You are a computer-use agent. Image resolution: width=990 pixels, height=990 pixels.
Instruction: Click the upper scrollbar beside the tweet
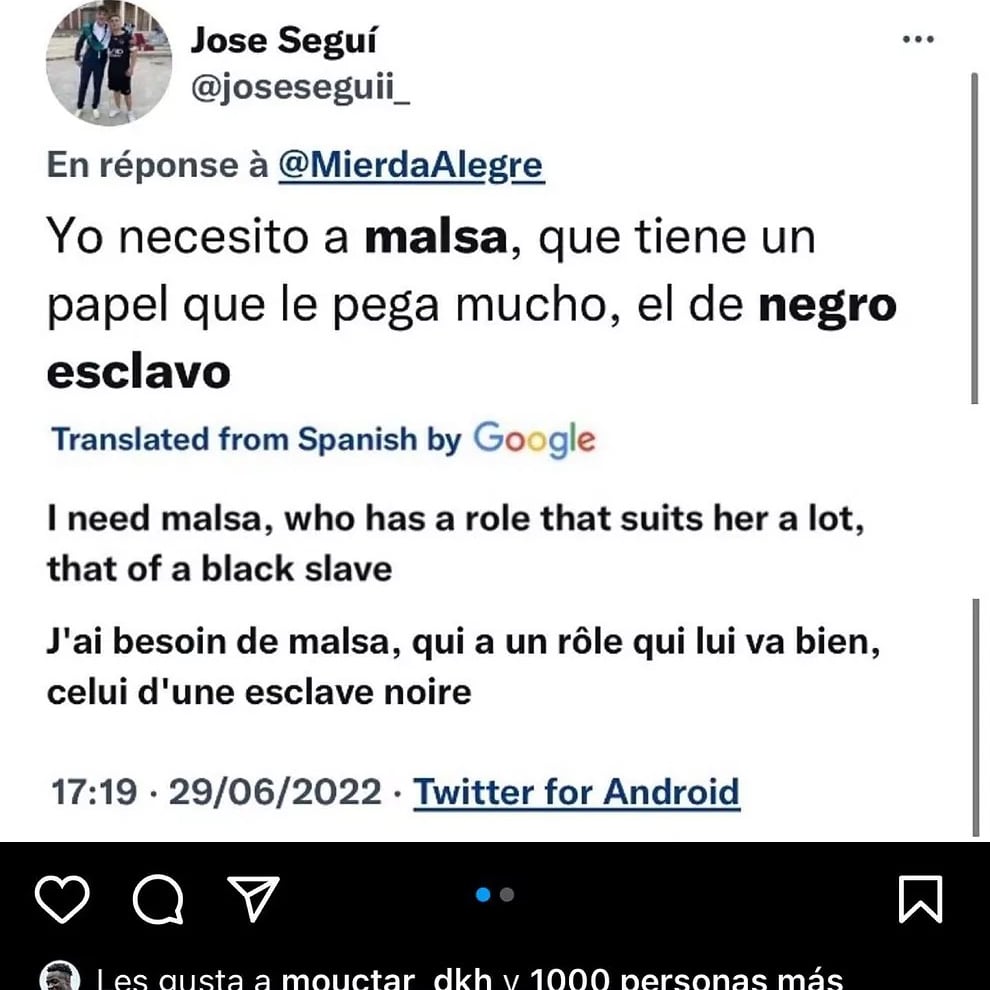[975, 238]
